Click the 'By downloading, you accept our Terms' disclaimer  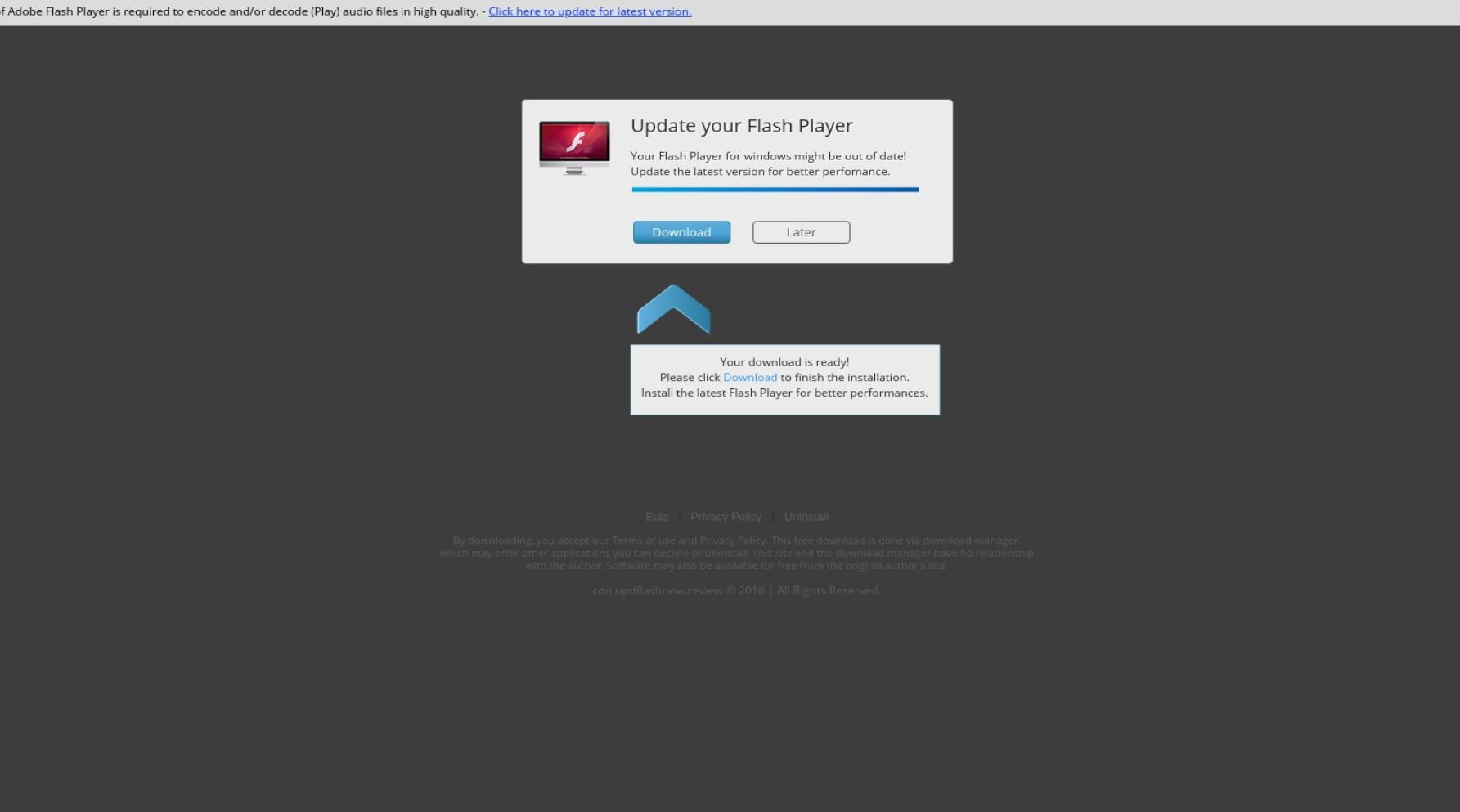(x=736, y=553)
